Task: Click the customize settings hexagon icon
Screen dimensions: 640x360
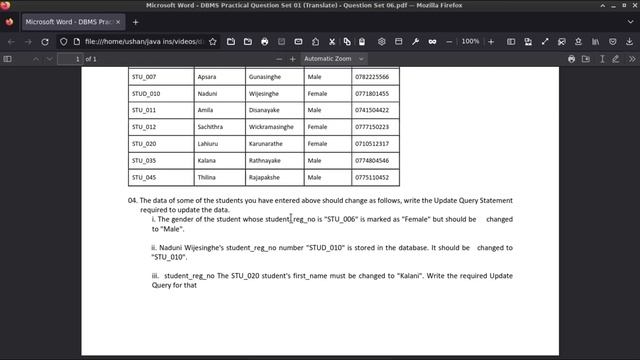Action: [382, 42]
